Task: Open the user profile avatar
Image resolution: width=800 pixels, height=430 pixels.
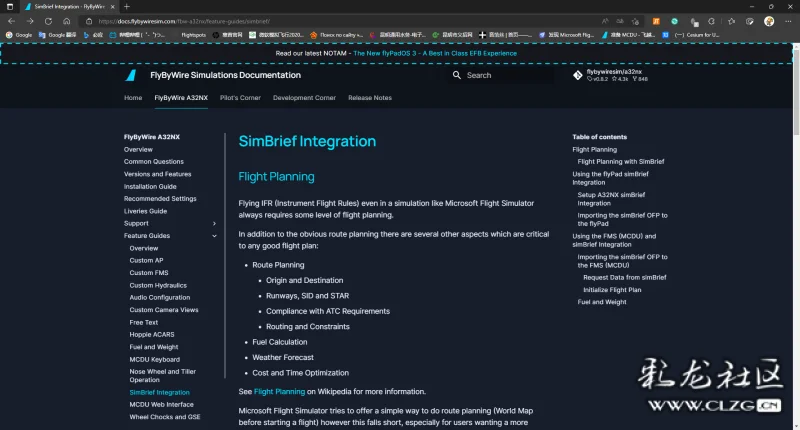Action: tap(769, 21)
